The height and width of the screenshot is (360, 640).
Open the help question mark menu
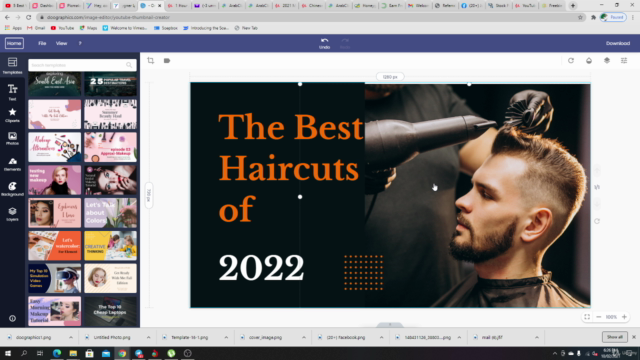point(80,43)
